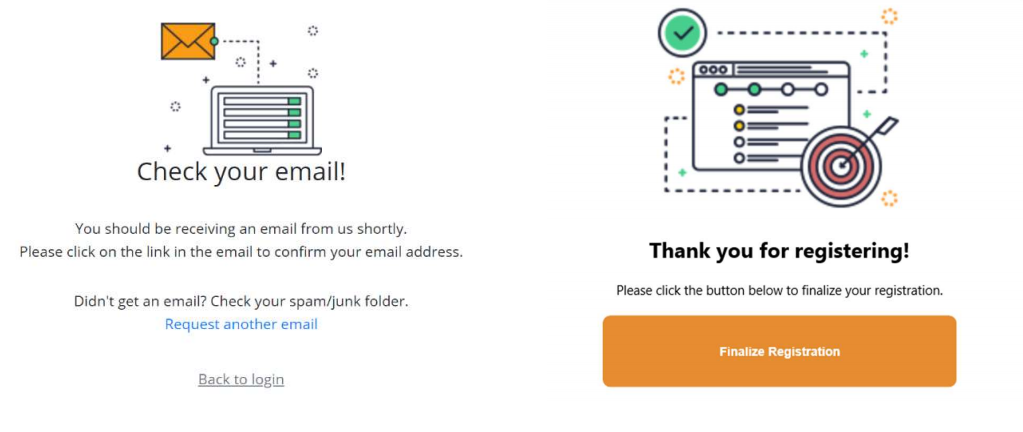Viewport: 1023px width, 432px height.
Task: Click the "finalize your registration" instruction text
Action: [x=780, y=290]
